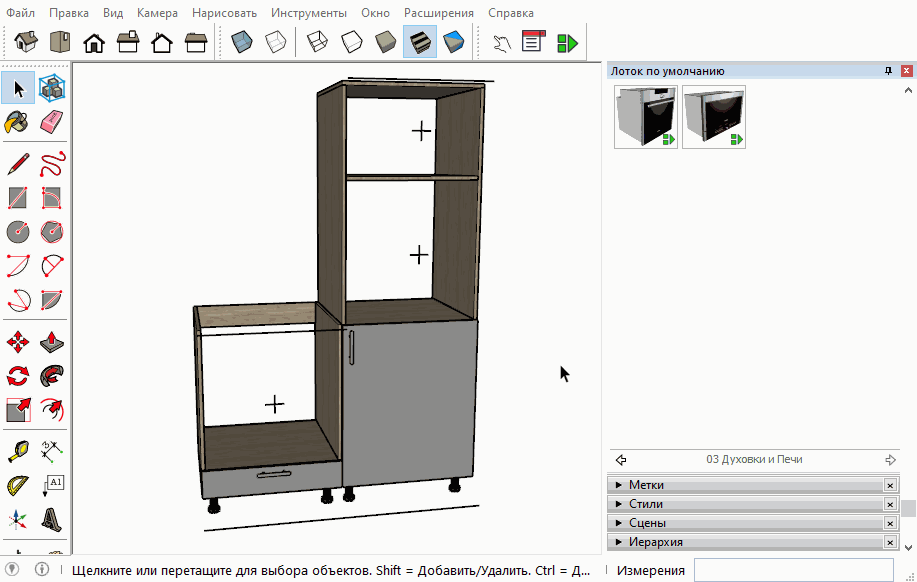The width and height of the screenshot is (917, 582).
Task: Enable Hidden Line face style
Action: (351, 42)
